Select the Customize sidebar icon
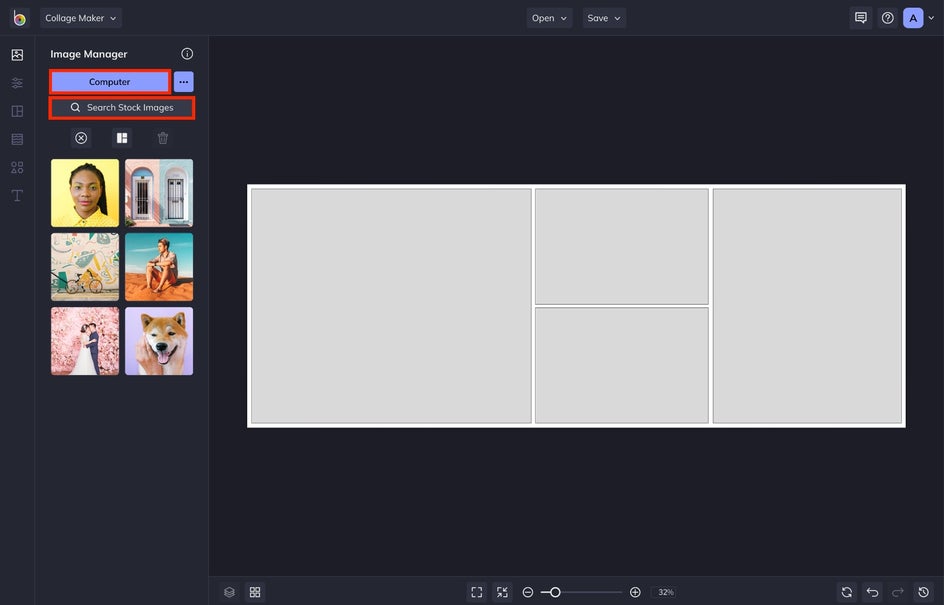944x605 pixels. pos(16,82)
